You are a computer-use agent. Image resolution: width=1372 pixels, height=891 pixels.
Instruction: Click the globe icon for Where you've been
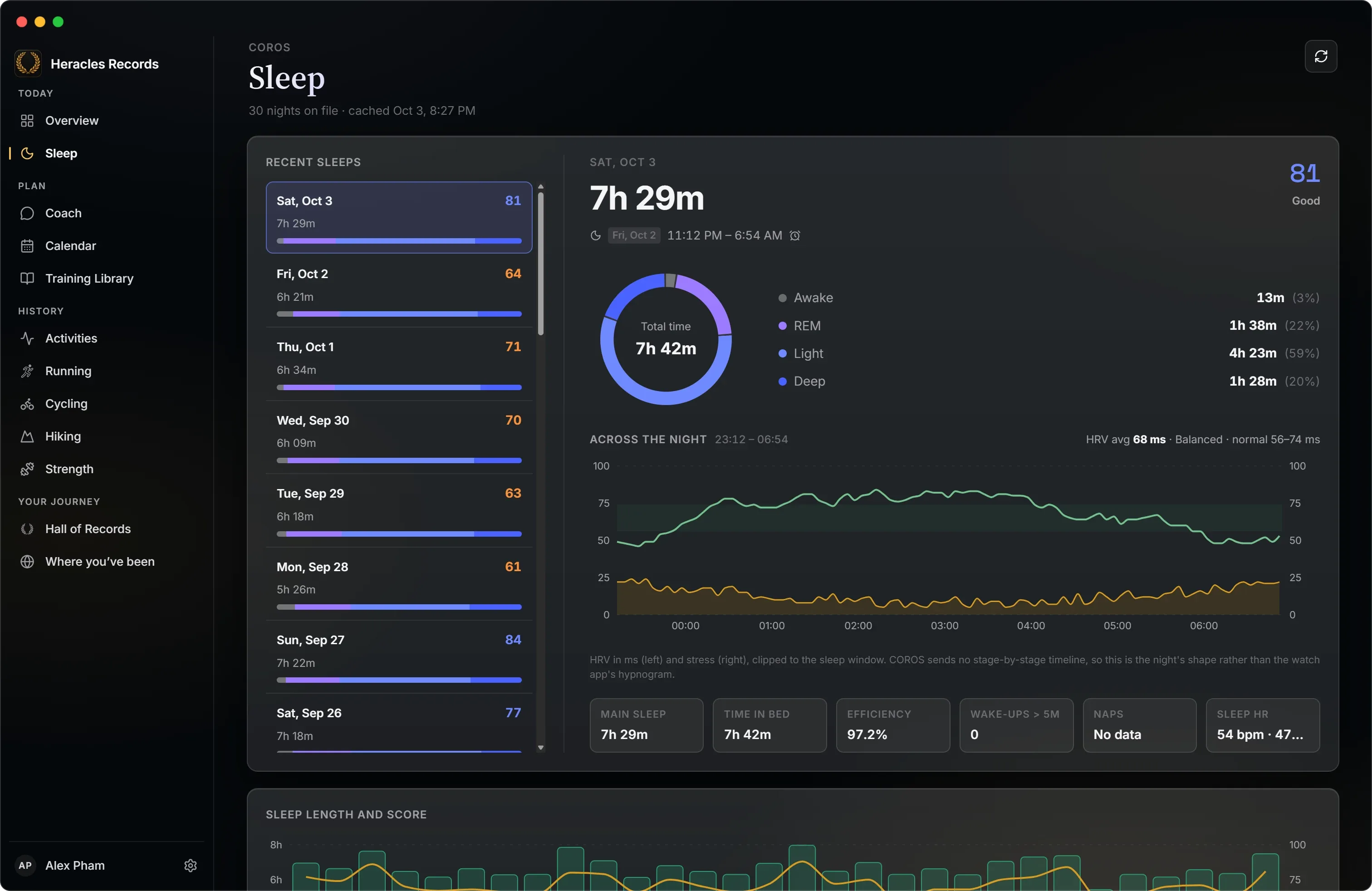27,561
